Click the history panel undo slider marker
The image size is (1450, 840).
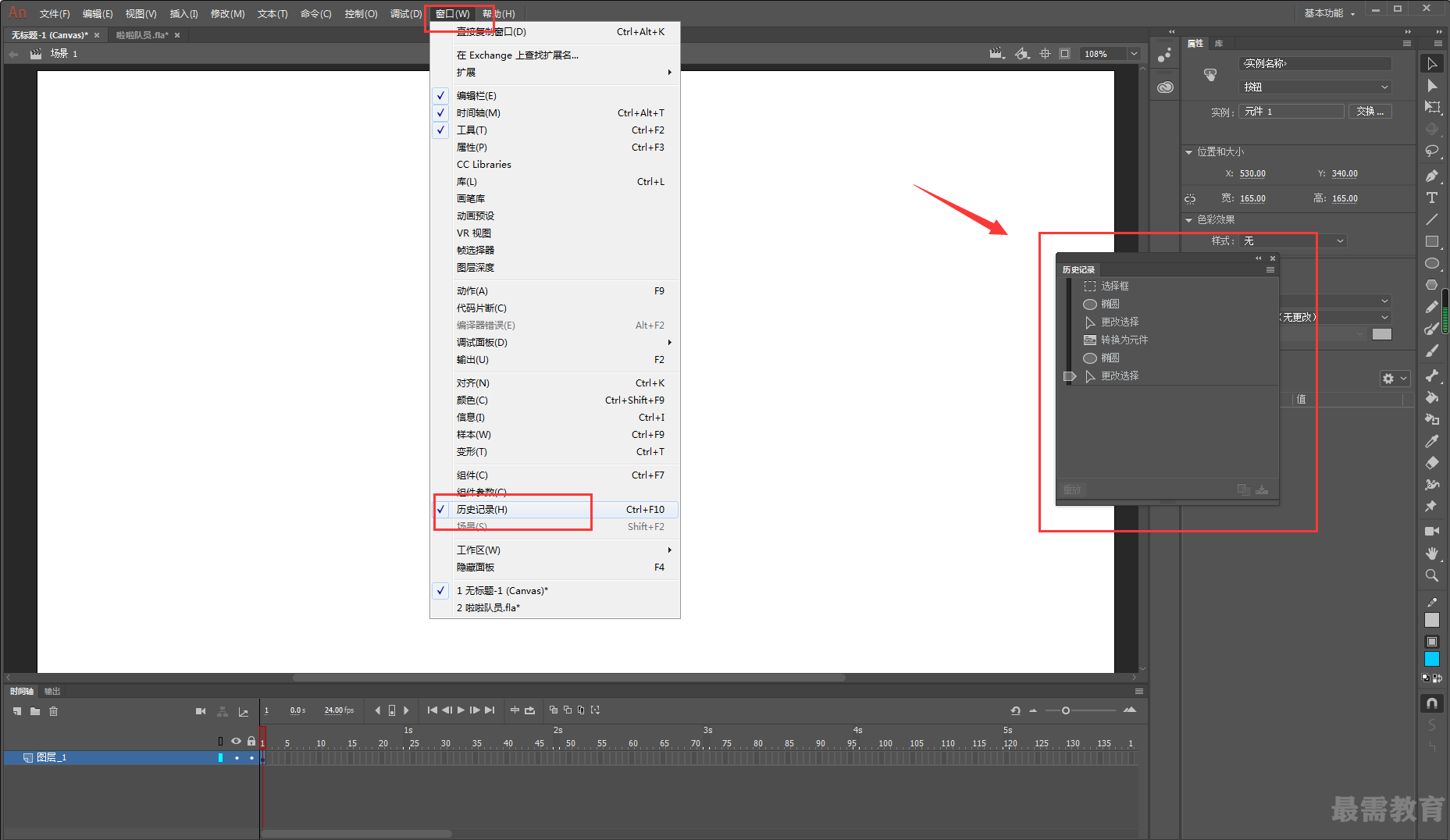click(x=1070, y=377)
